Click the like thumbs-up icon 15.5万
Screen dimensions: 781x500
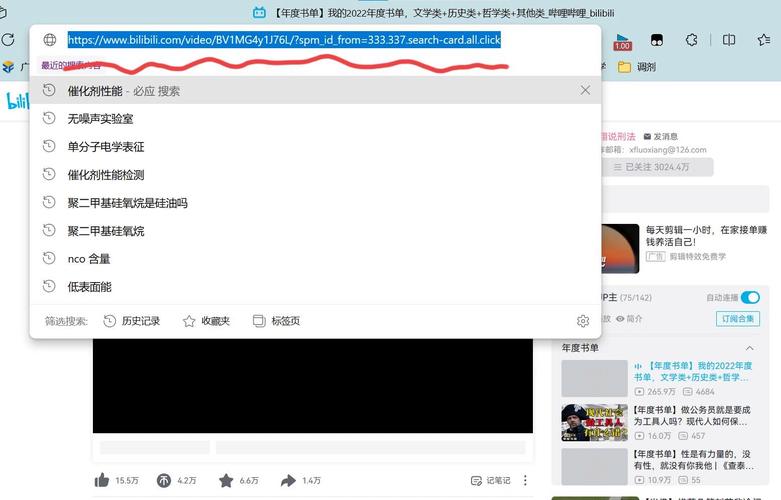pyautogui.click(x=102, y=481)
